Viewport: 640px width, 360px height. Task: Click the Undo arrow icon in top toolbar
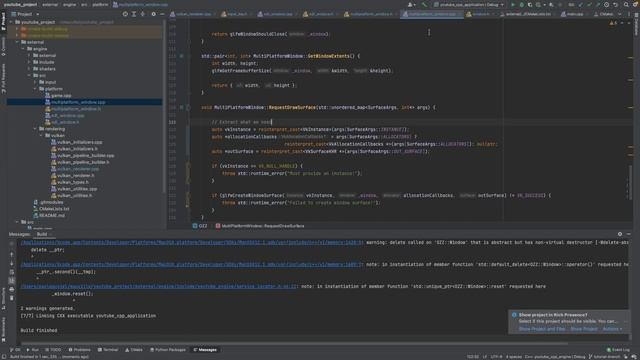click(616, 4)
